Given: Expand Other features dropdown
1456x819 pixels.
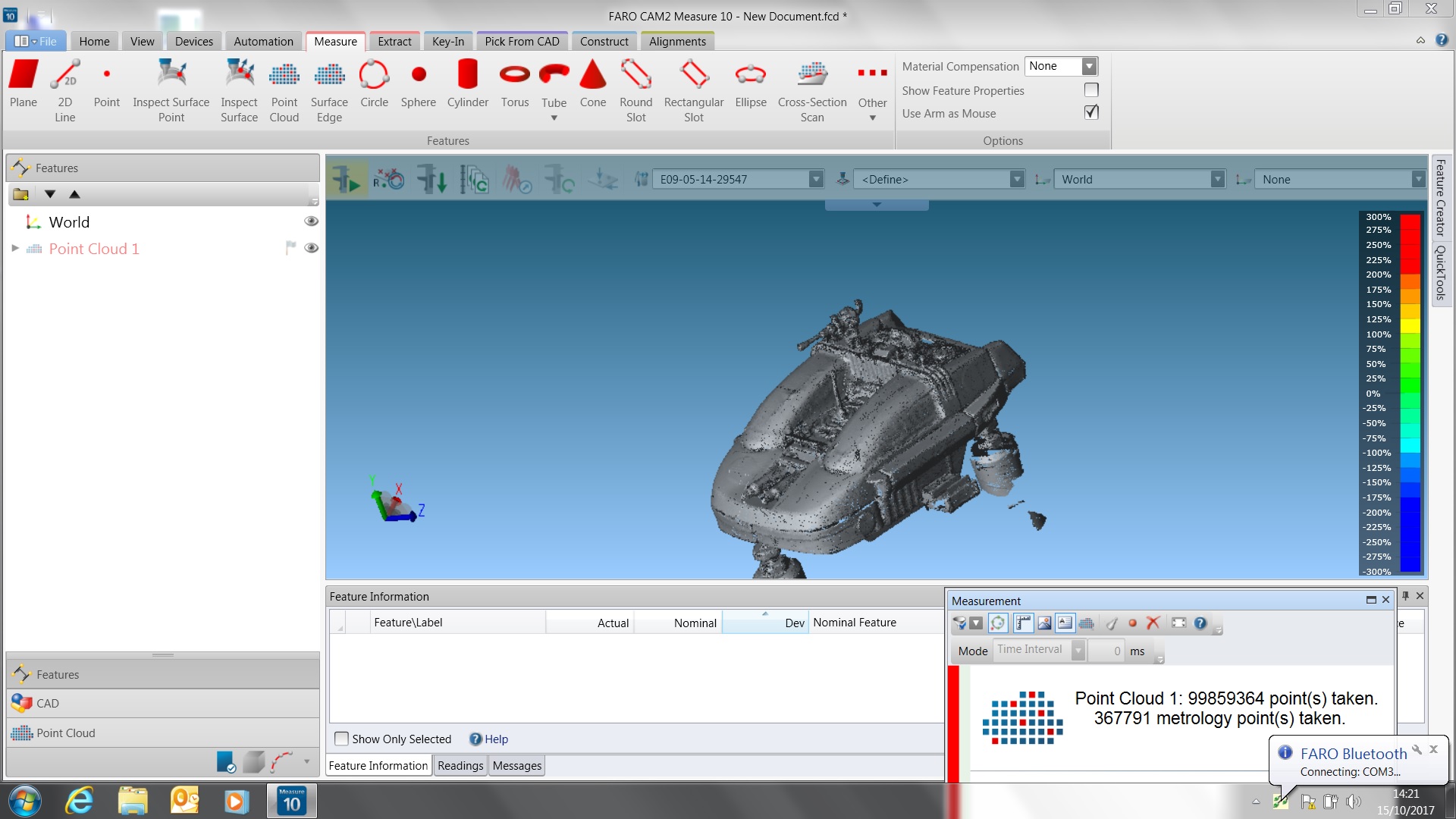Looking at the screenshot, I should (x=873, y=118).
